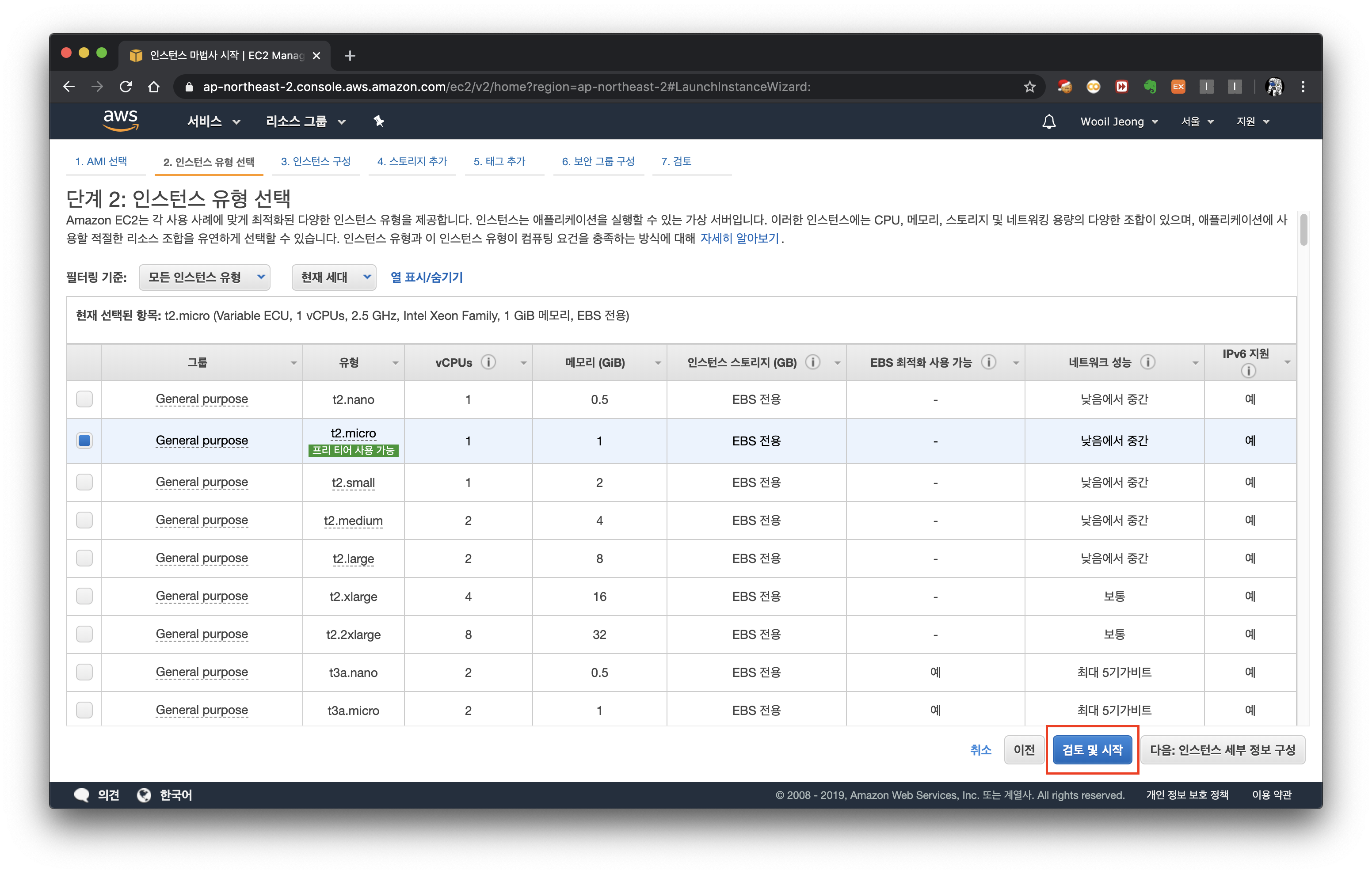Viewport: 1372px width, 874px height.
Task: Click the 열 표시/숨기기 link
Action: point(426,277)
